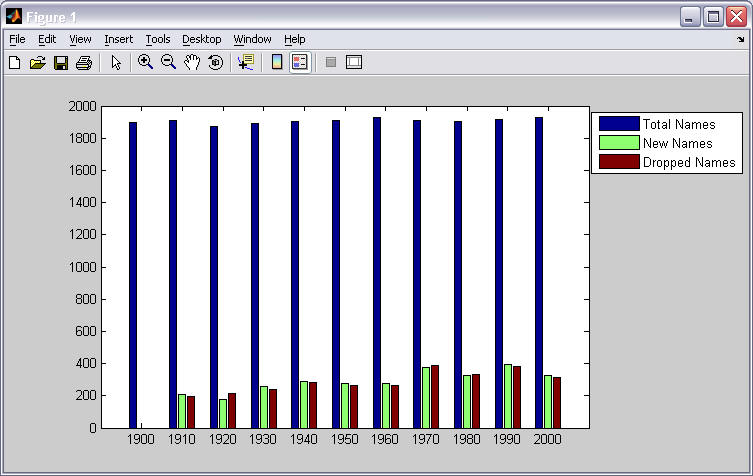Toggle the Insert Colorbar toolbar button

tap(277, 62)
